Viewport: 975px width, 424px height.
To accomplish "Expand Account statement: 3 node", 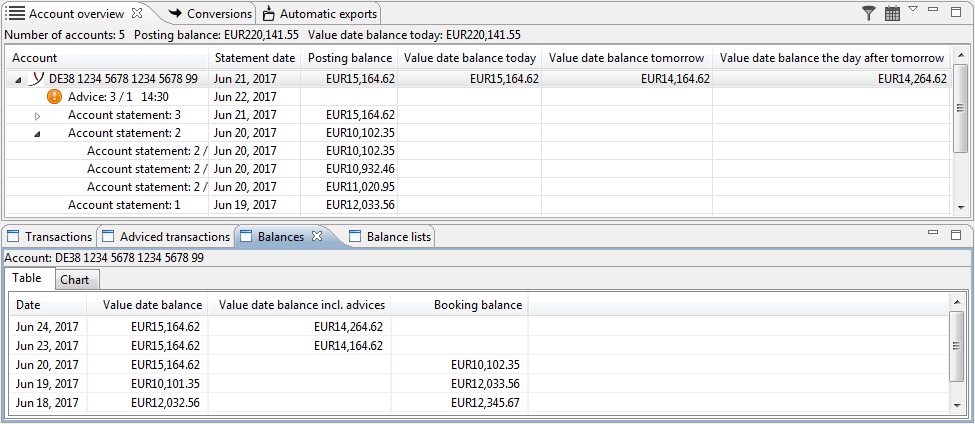I will [x=37, y=116].
